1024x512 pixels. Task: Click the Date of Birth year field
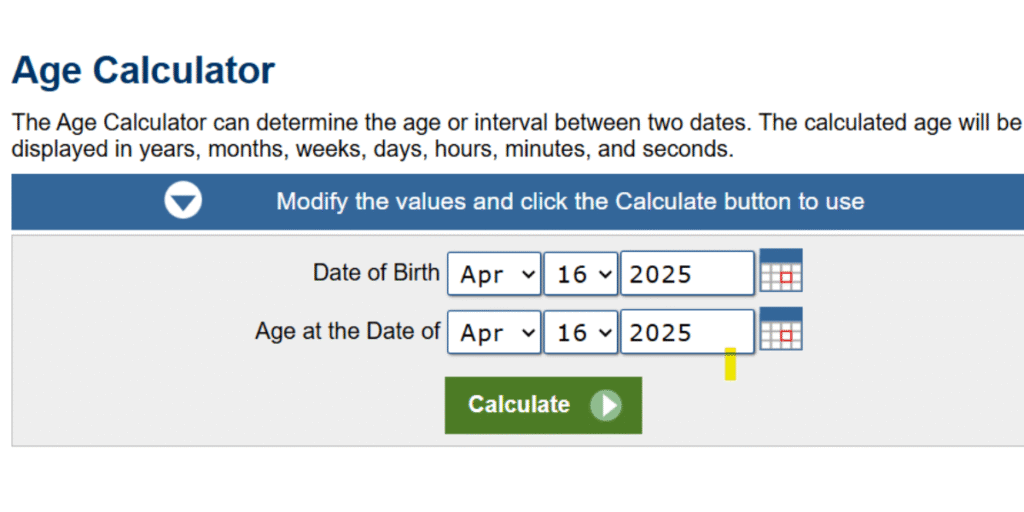click(686, 274)
